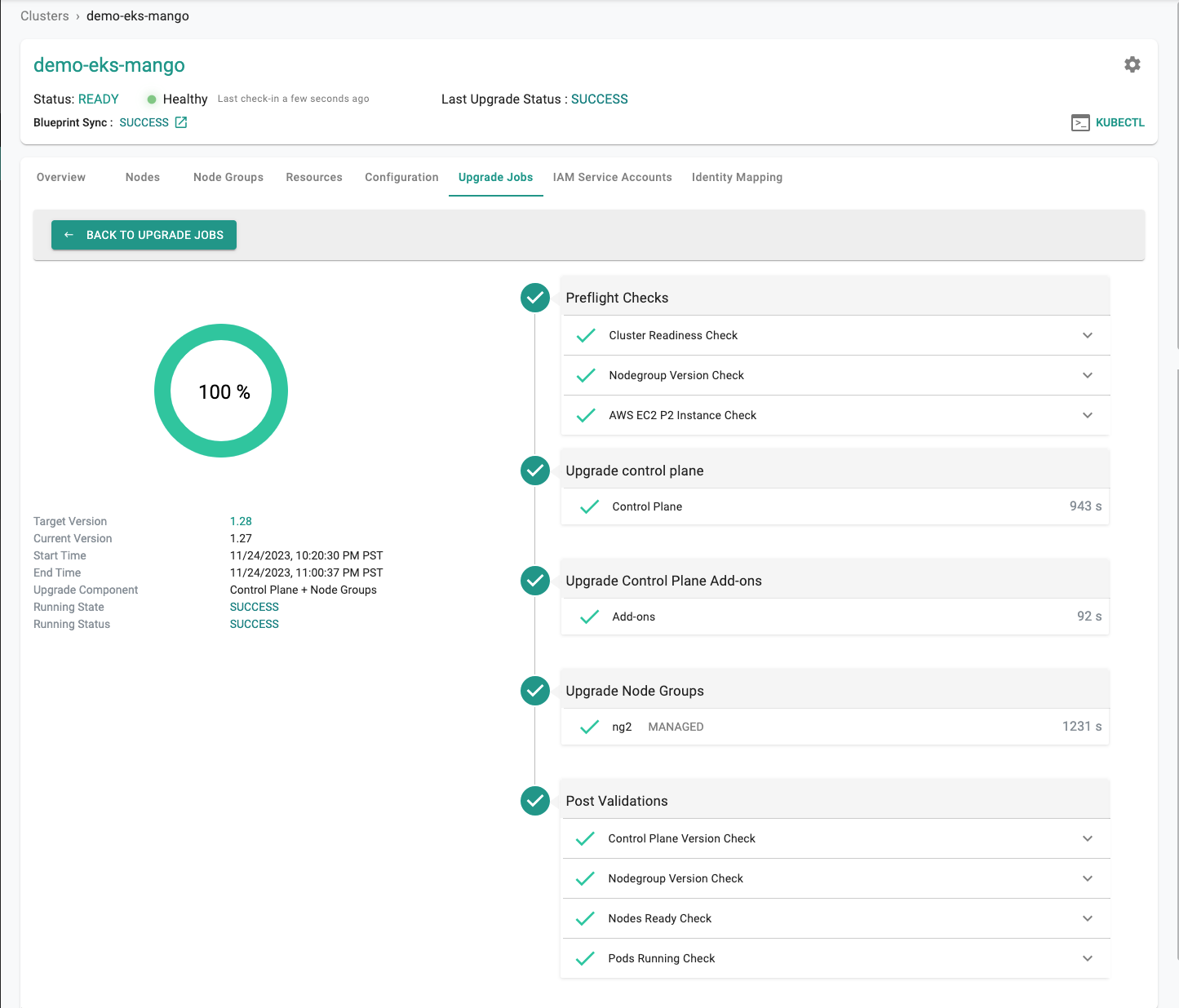This screenshot has width=1179, height=1008.
Task: Click the MANAGED label for ng2
Action: [x=676, y=727]
